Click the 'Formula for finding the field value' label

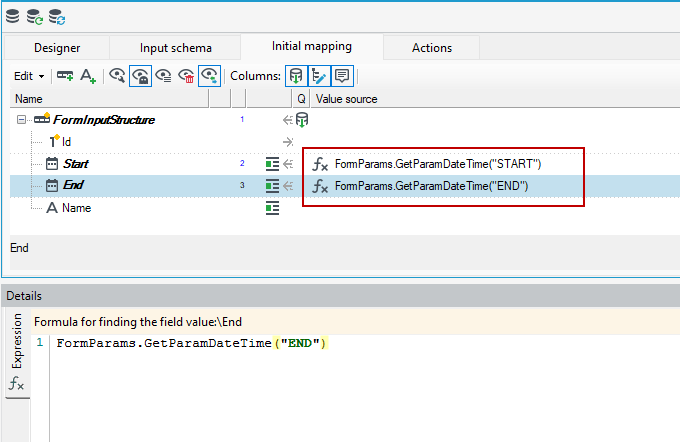click(x=138, y=322)
